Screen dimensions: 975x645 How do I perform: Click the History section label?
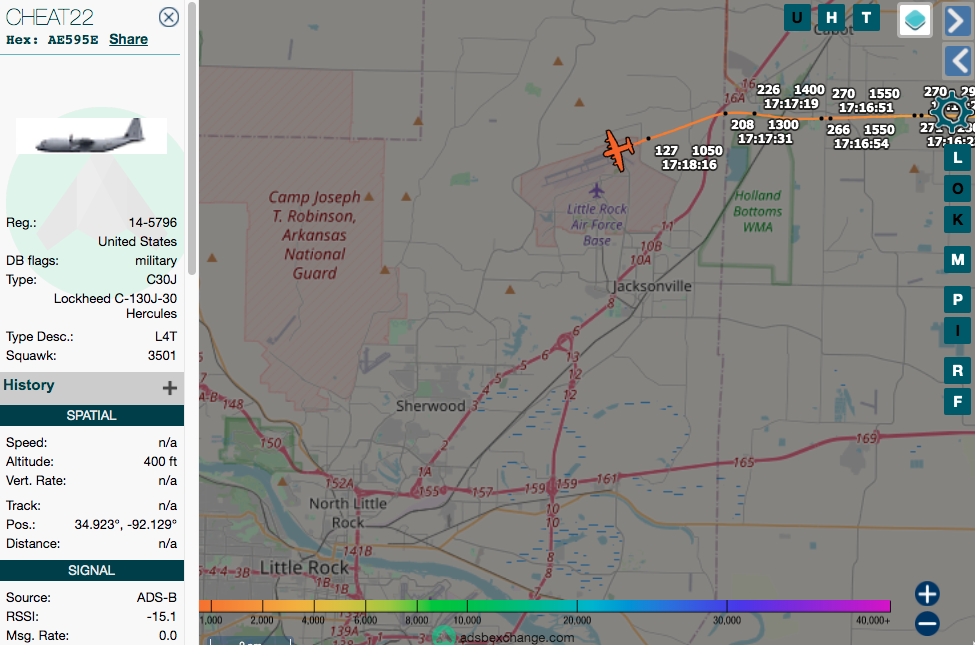tap(29, 385)
